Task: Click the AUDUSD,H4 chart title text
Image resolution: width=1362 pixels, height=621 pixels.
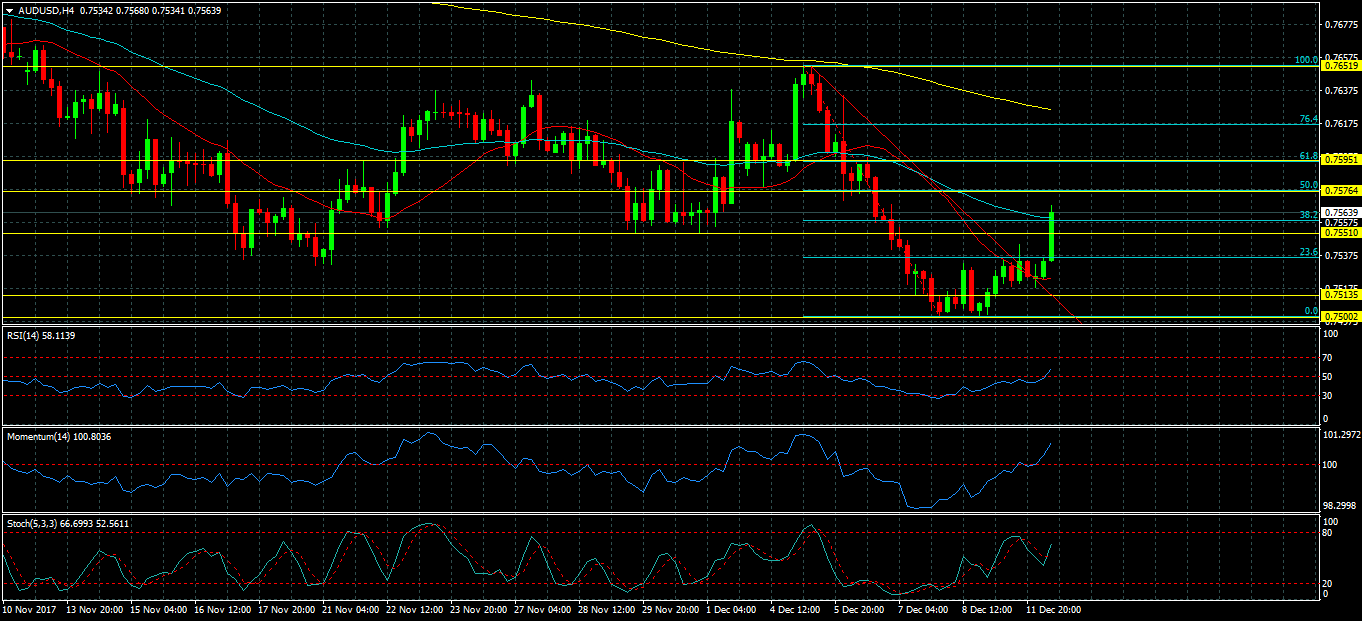Action: click(46, 10)
